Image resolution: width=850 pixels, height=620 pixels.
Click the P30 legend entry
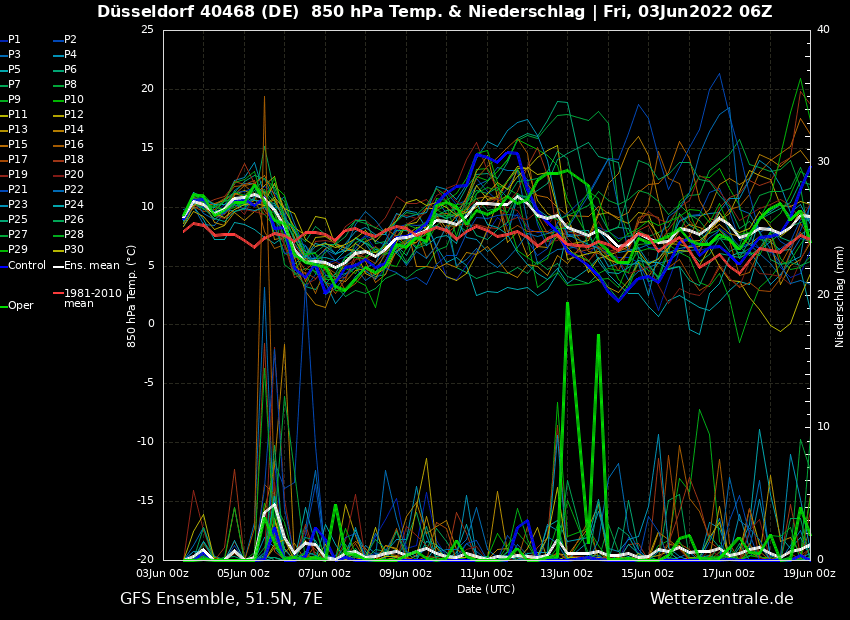tap(74, 250)
